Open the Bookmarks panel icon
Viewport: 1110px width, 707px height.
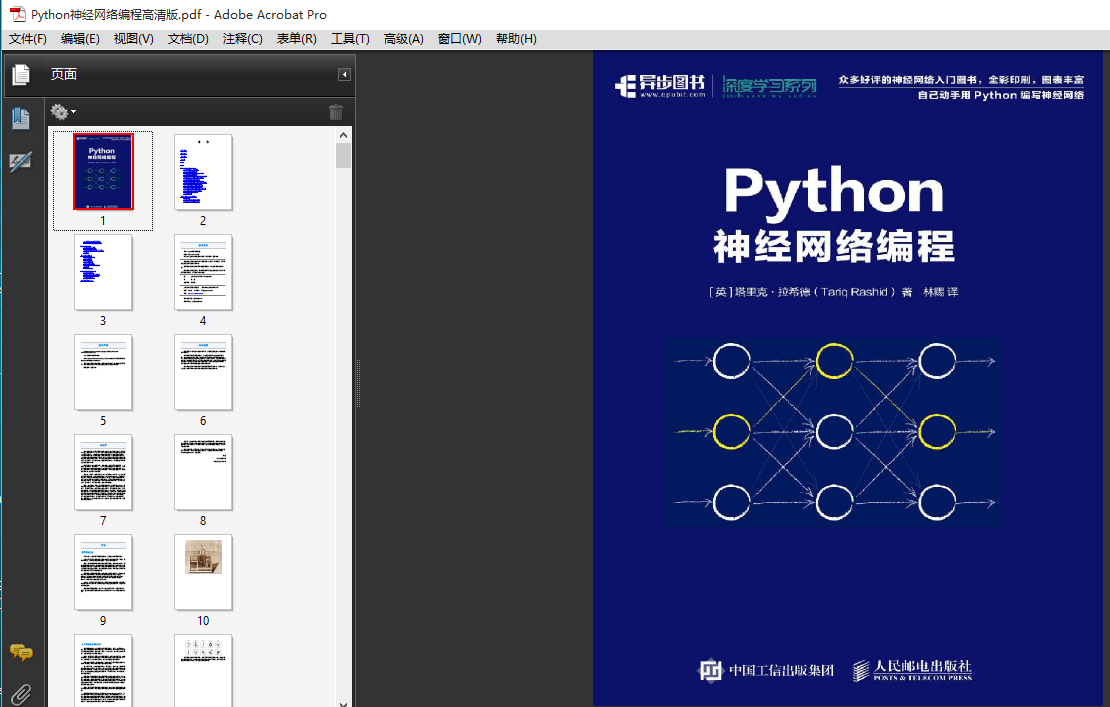coord(21,118)
